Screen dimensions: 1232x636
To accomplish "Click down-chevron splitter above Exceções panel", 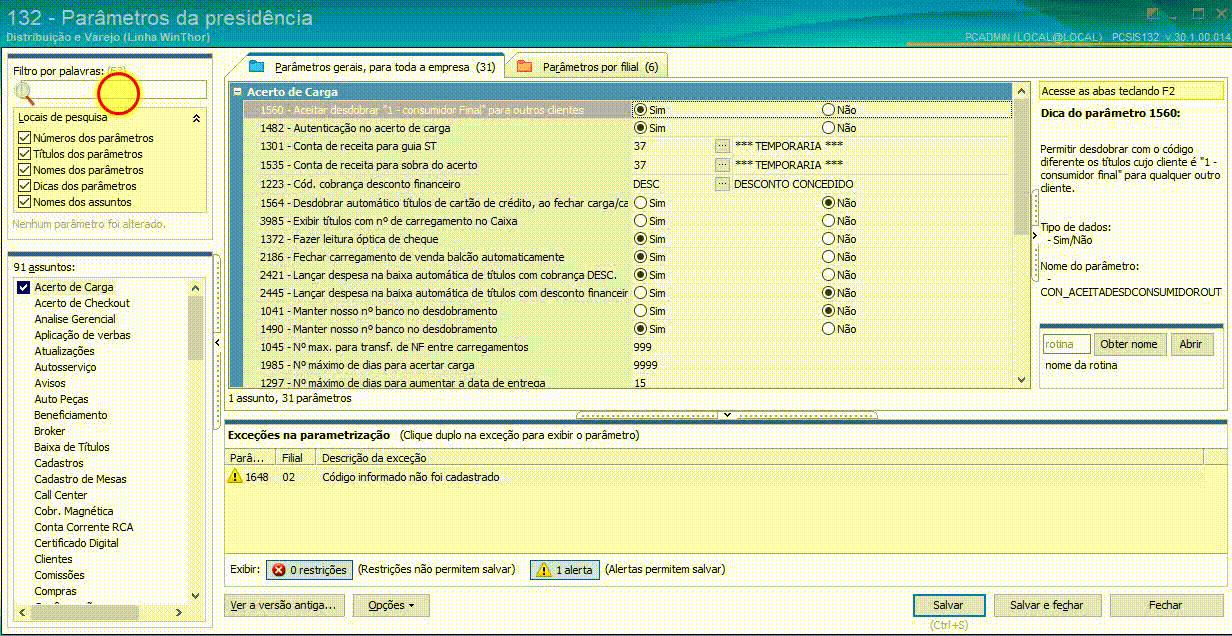I will click(727, 414).
